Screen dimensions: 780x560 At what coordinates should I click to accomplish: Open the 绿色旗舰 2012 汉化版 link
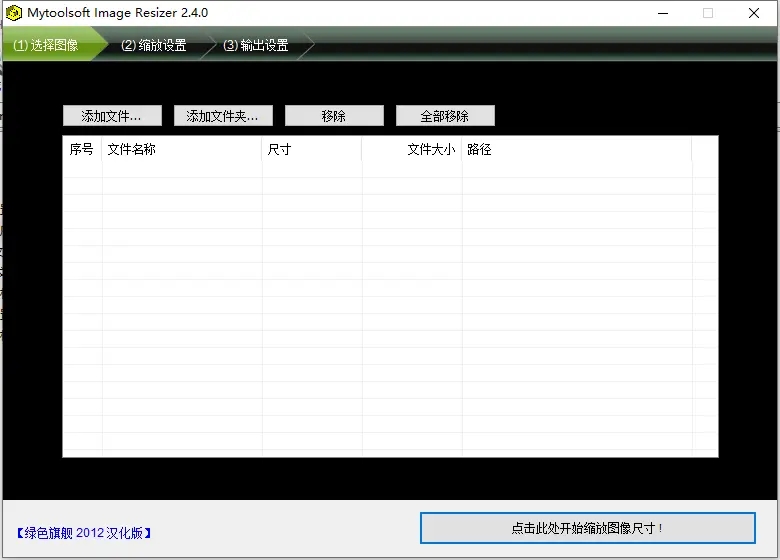tap(84, 533)
